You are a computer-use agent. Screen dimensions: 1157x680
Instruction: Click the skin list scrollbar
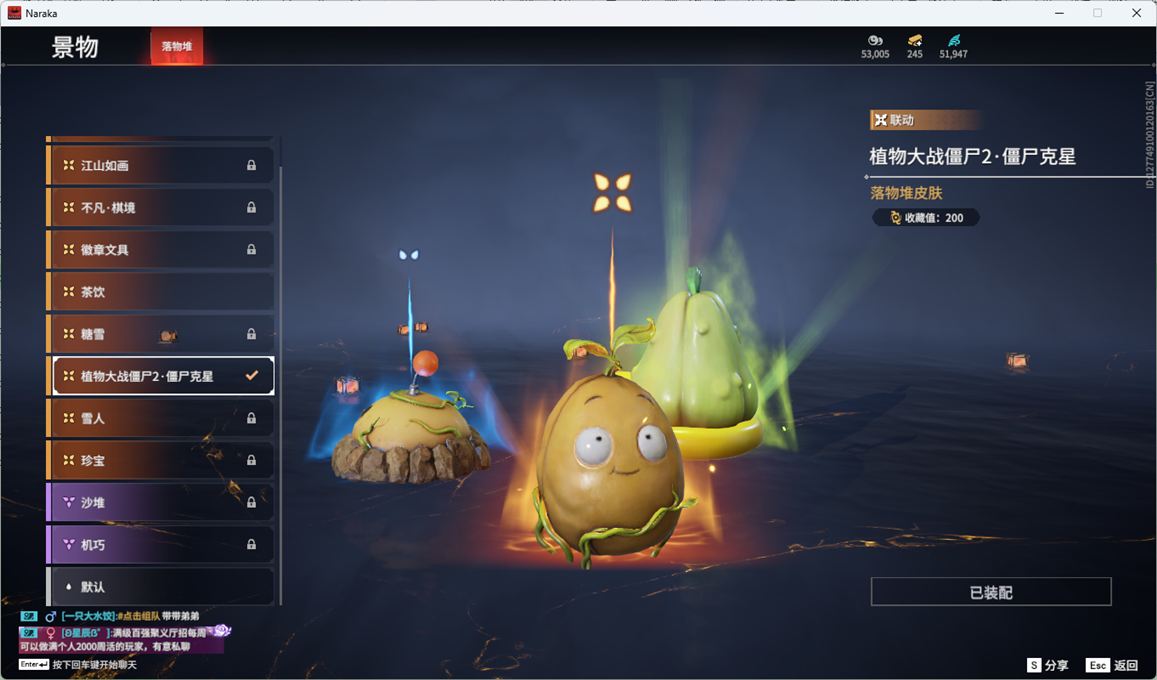coord(280,380)
